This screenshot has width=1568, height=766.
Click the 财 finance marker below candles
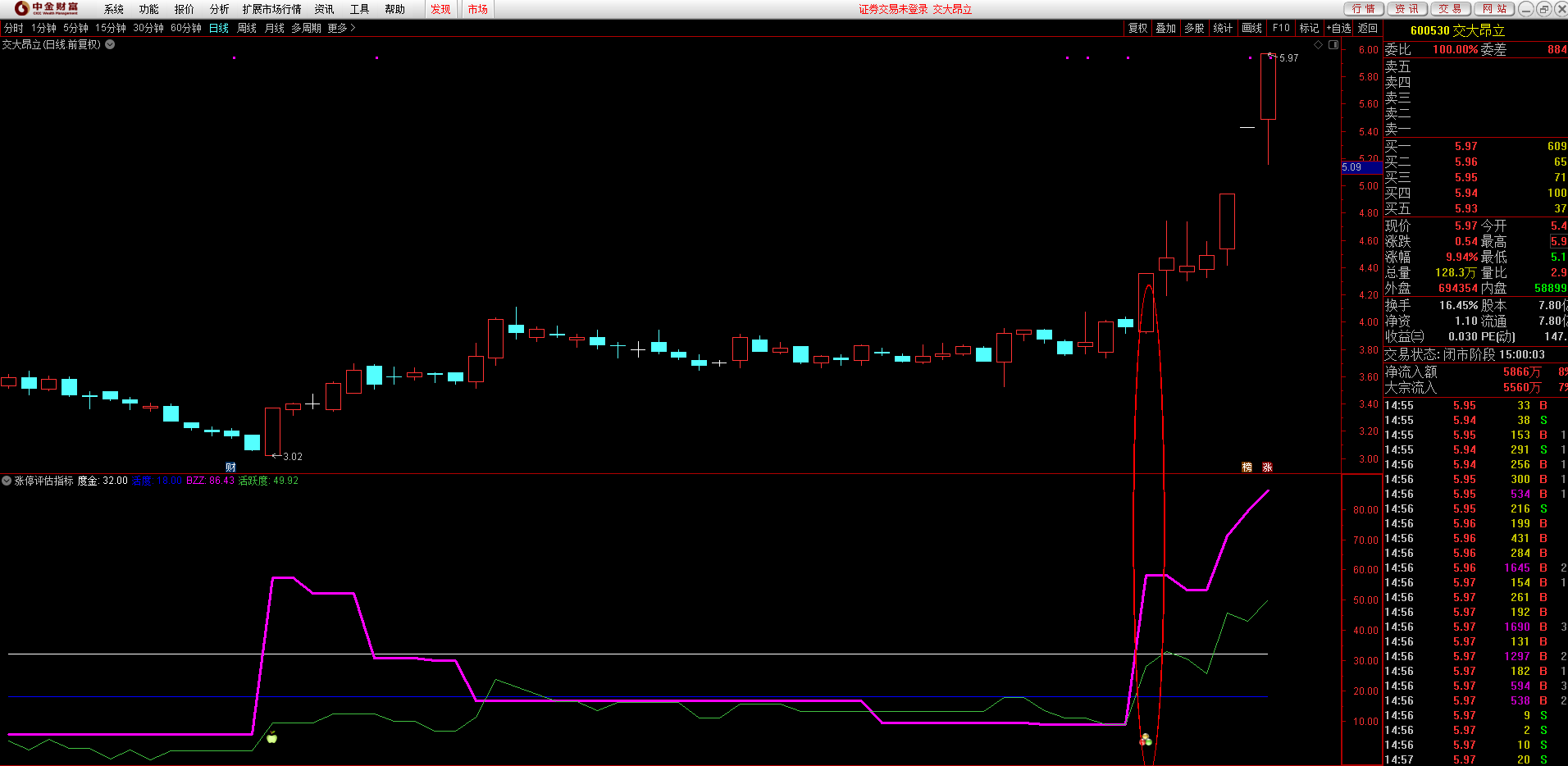[230, 467]
